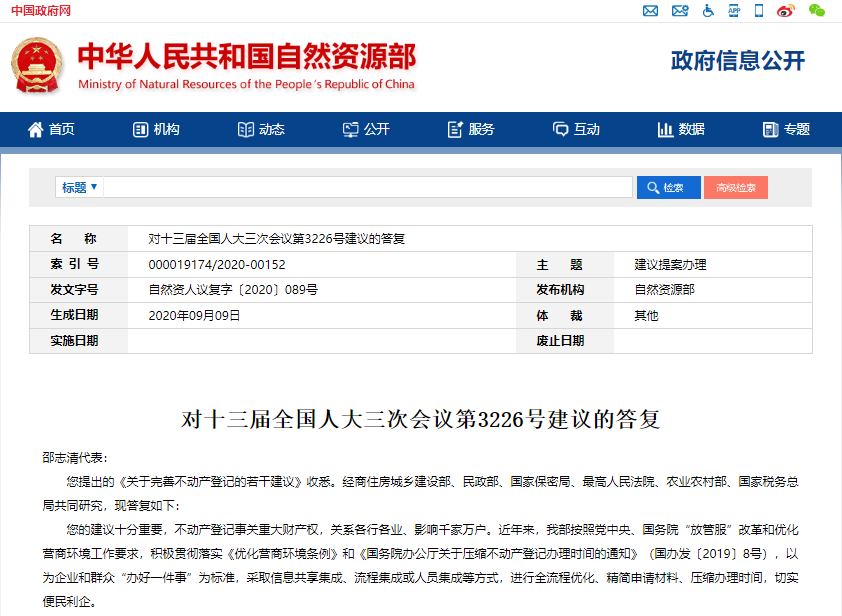The width and height of the screenshot is (842, 616).
Task: Click the 中华人民共和国自然资源部 site title
Action: point(247,56)
